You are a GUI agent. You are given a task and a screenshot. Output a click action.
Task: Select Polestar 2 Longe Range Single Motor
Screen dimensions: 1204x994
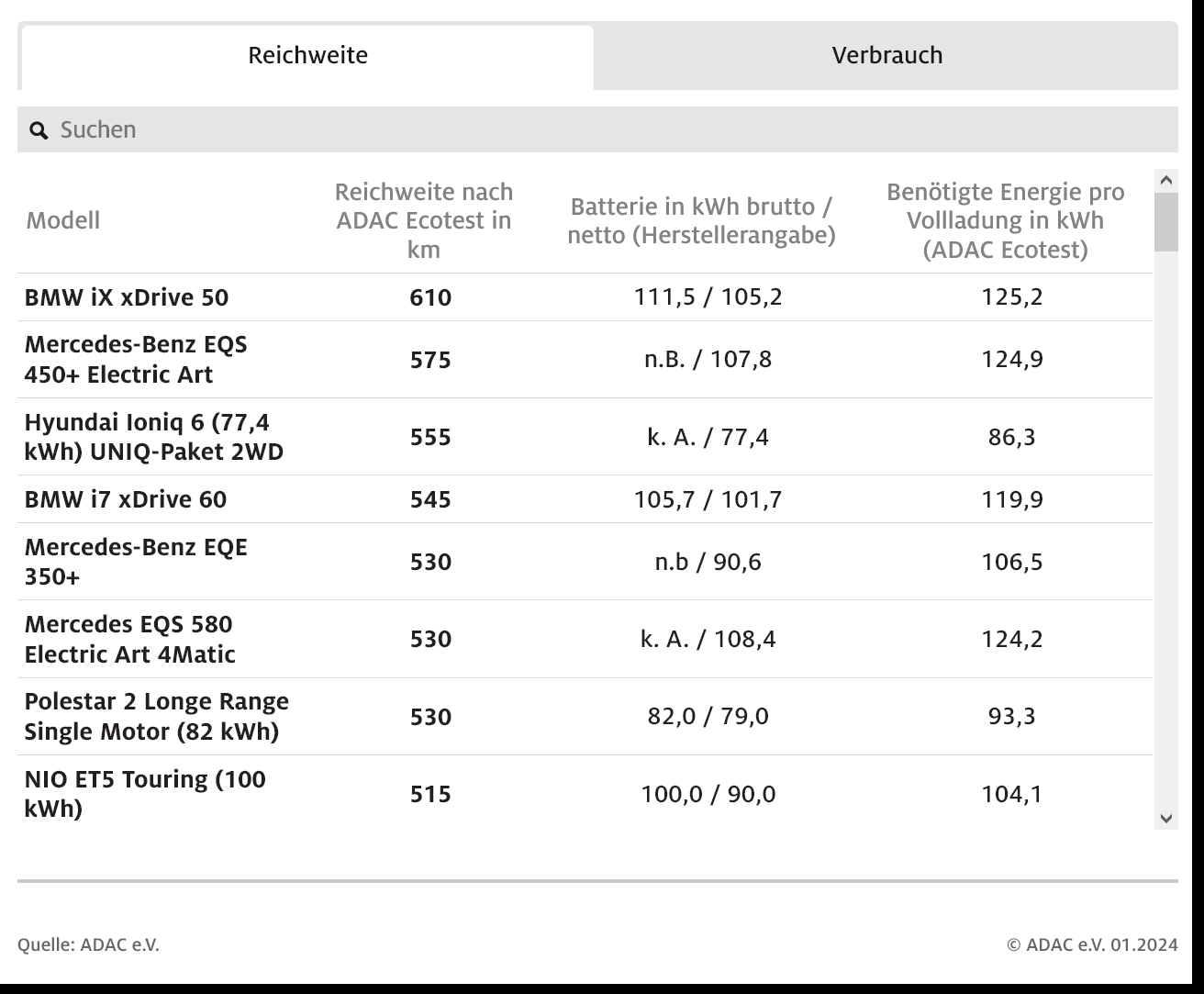click(x=156, y=716)
